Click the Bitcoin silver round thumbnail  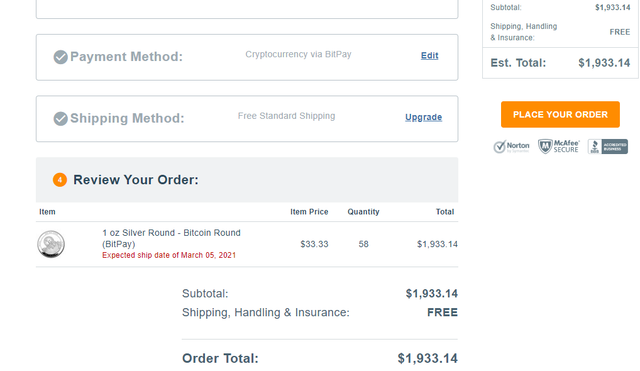[x=51, y=244]
